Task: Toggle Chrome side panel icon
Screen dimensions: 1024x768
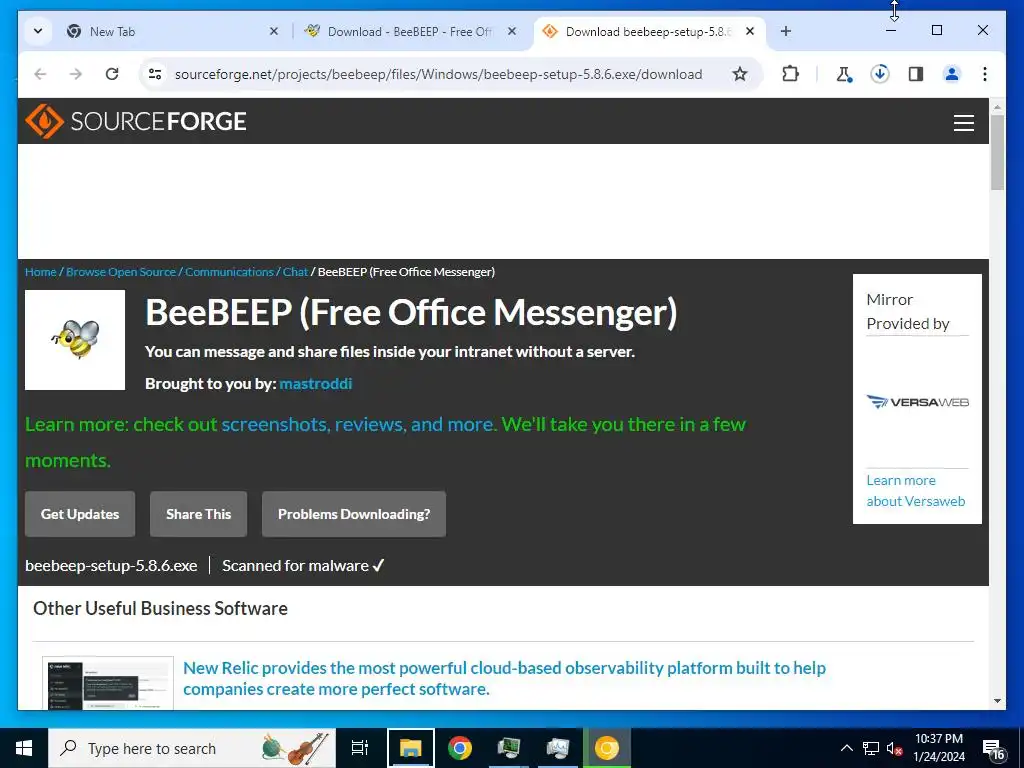Action: [x=916, y=74]
